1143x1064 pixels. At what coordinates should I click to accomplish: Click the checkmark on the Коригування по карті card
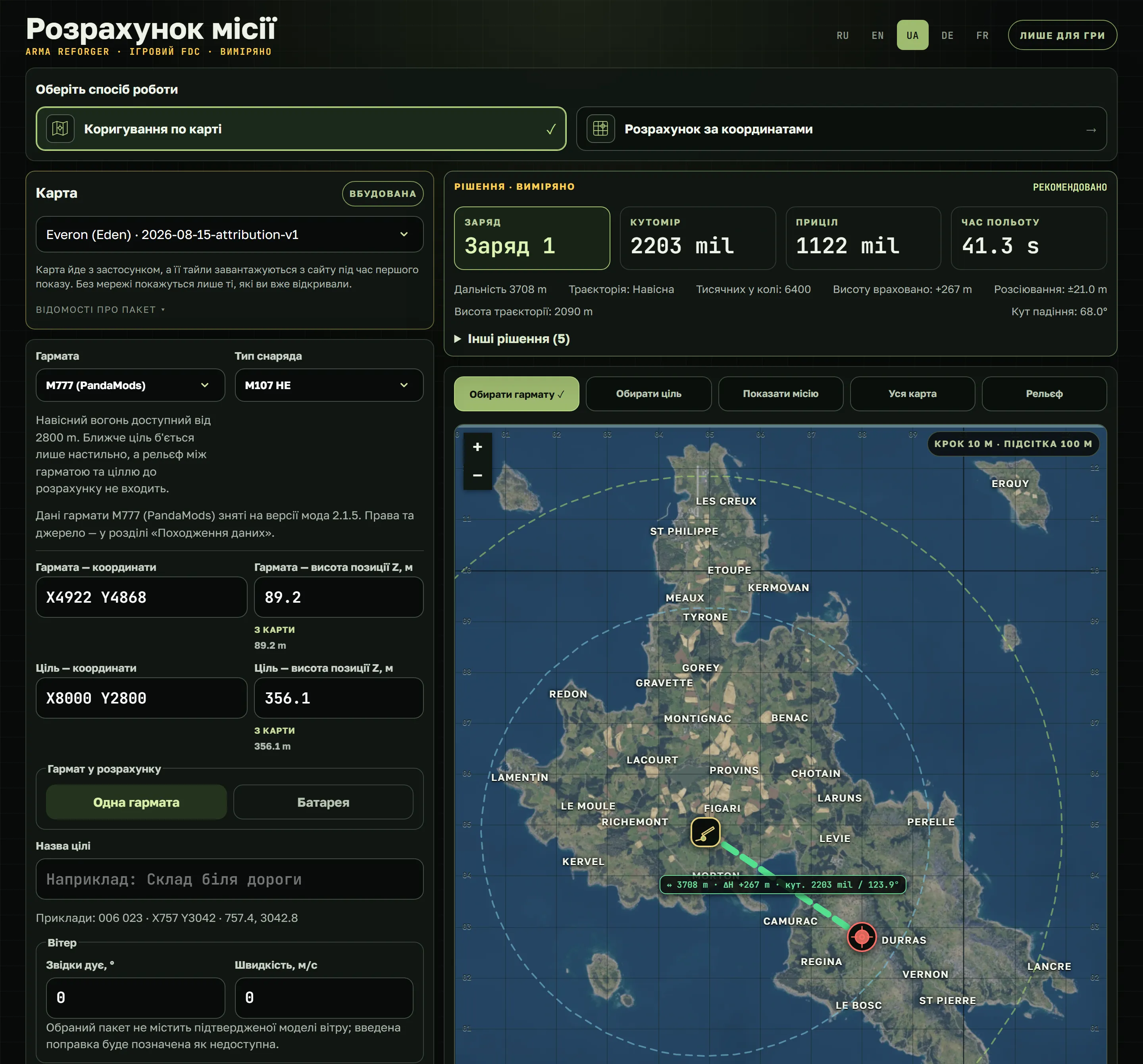pyautogui.click(x=551, y=129)
